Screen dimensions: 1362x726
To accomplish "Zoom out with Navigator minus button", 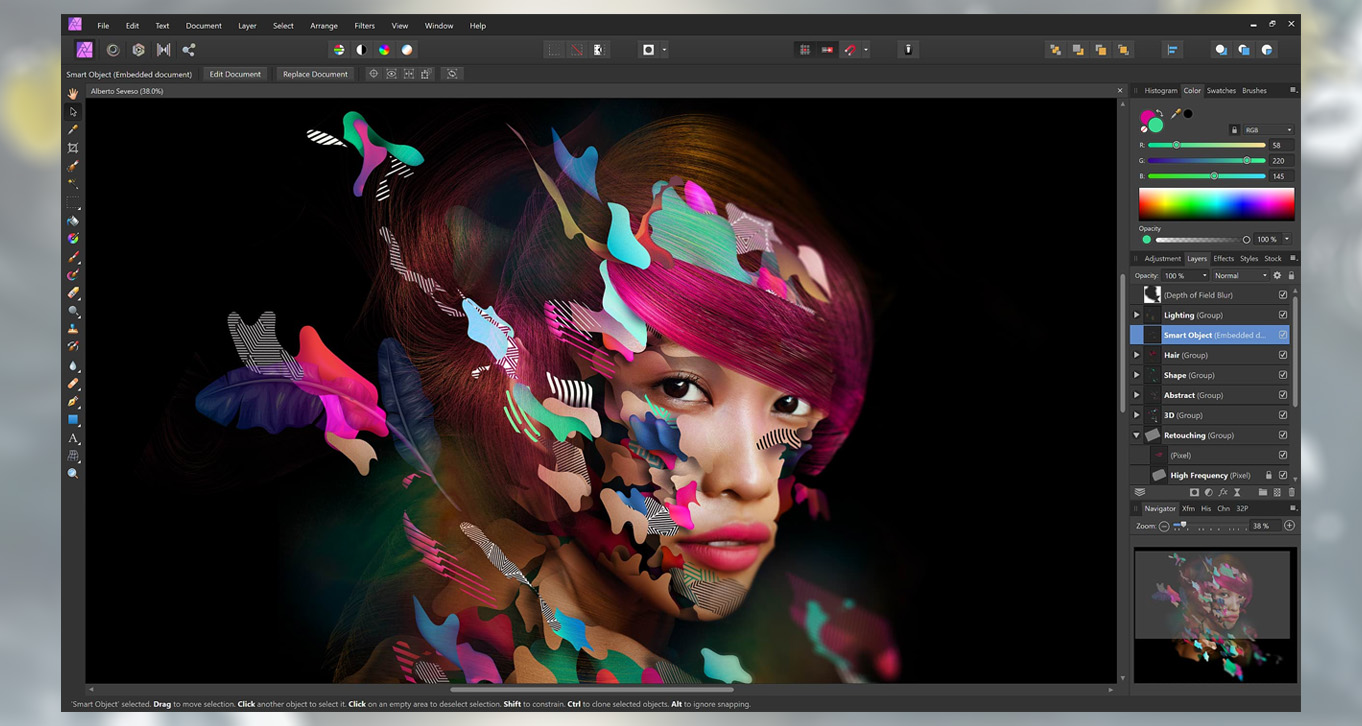I will tap(1164, 526).
